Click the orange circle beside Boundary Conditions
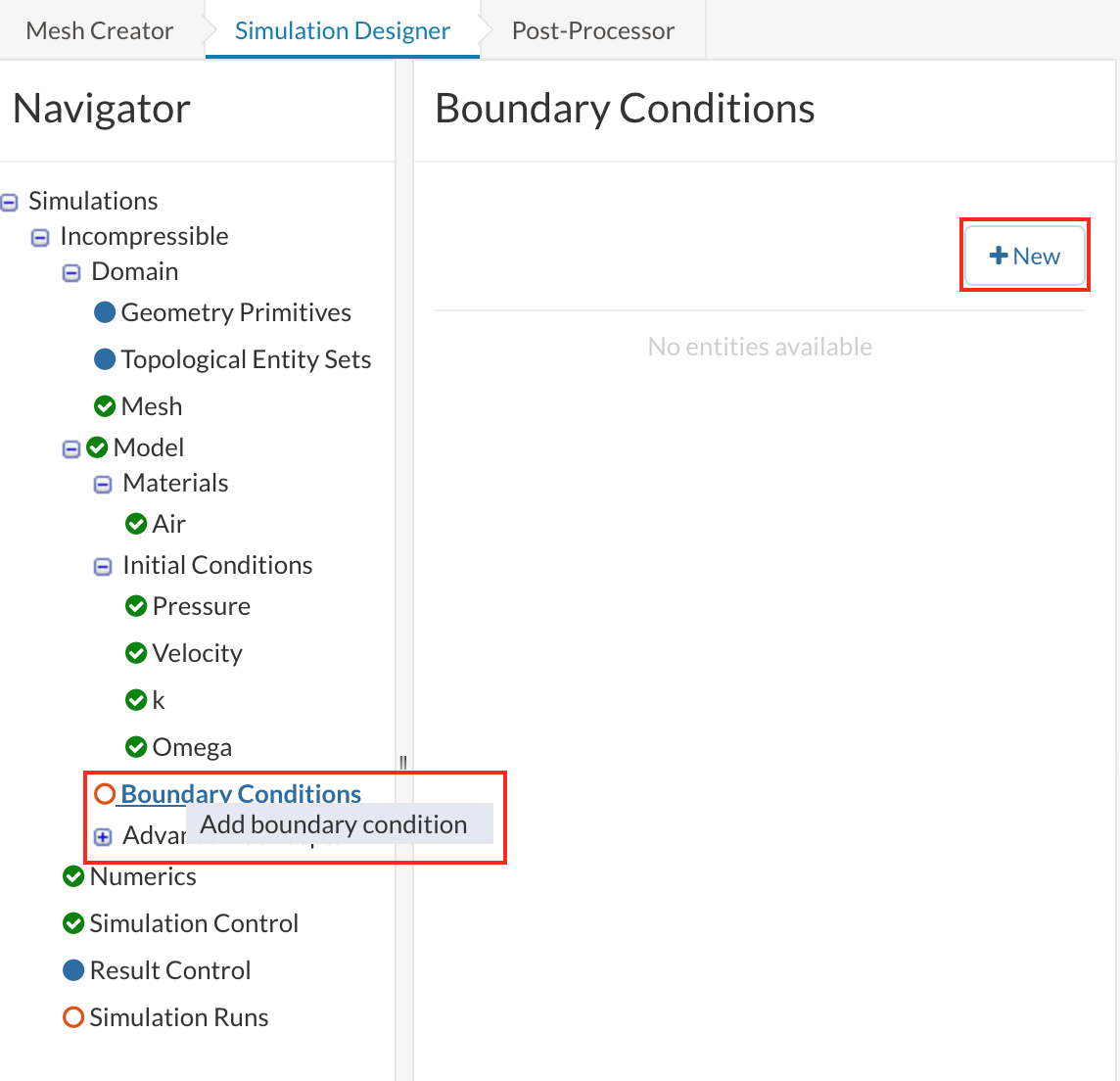1120x1081 pixels. [105, 794]
